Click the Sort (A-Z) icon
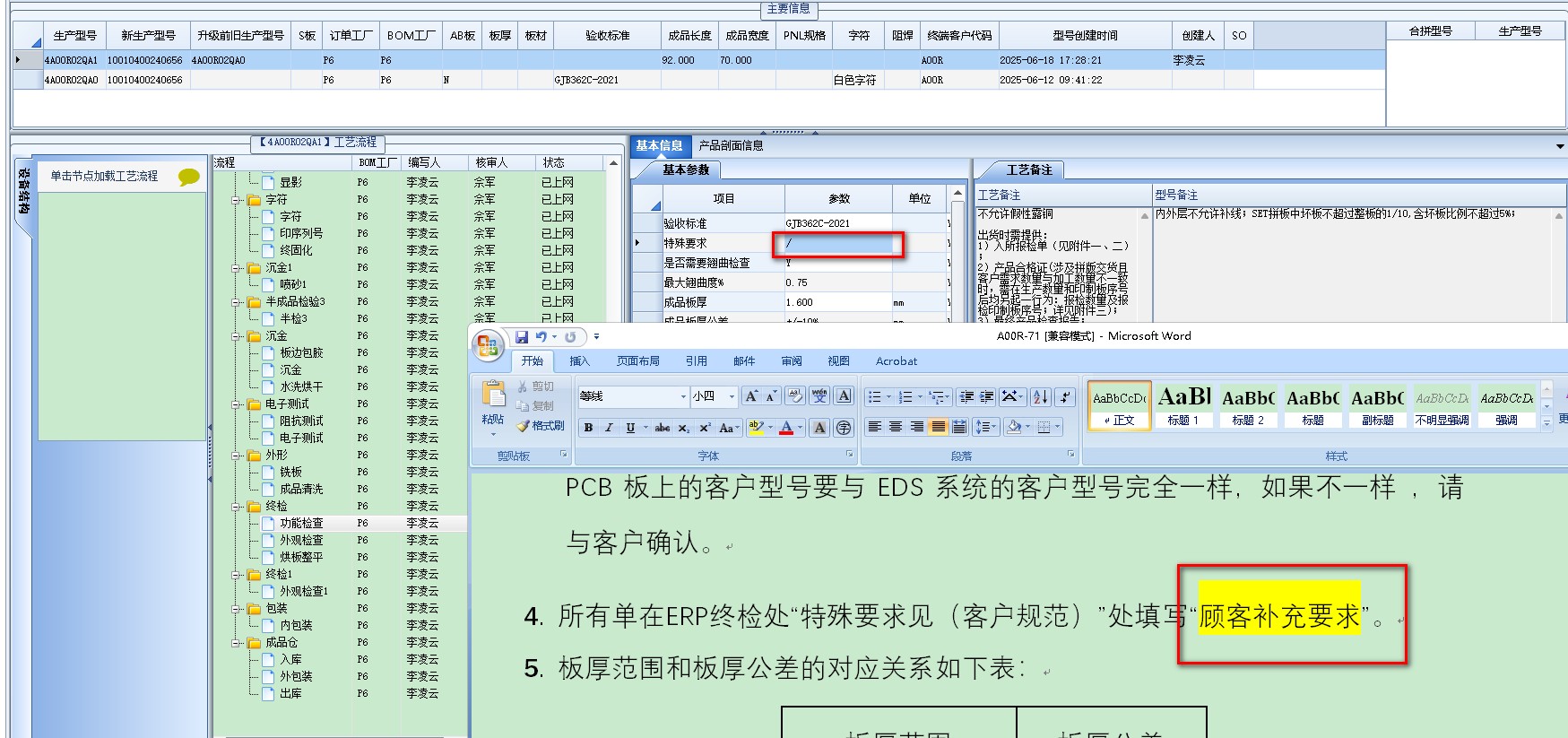The width and height of the screenshot is (1568, 738). [1040, 397]
